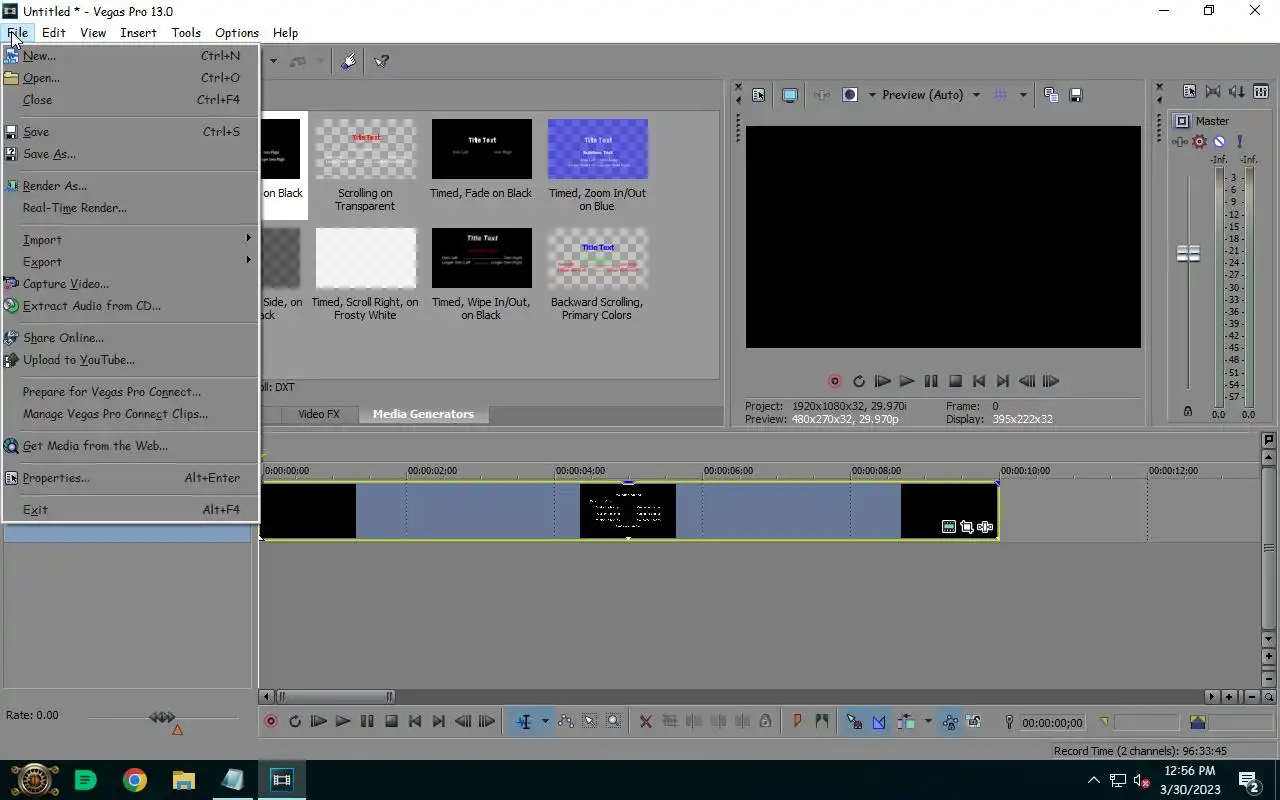Image resolution: width=1280 pixels, height=800 pixels.
Task: Expand the Import submenu arrow
Action: (248, 238)
